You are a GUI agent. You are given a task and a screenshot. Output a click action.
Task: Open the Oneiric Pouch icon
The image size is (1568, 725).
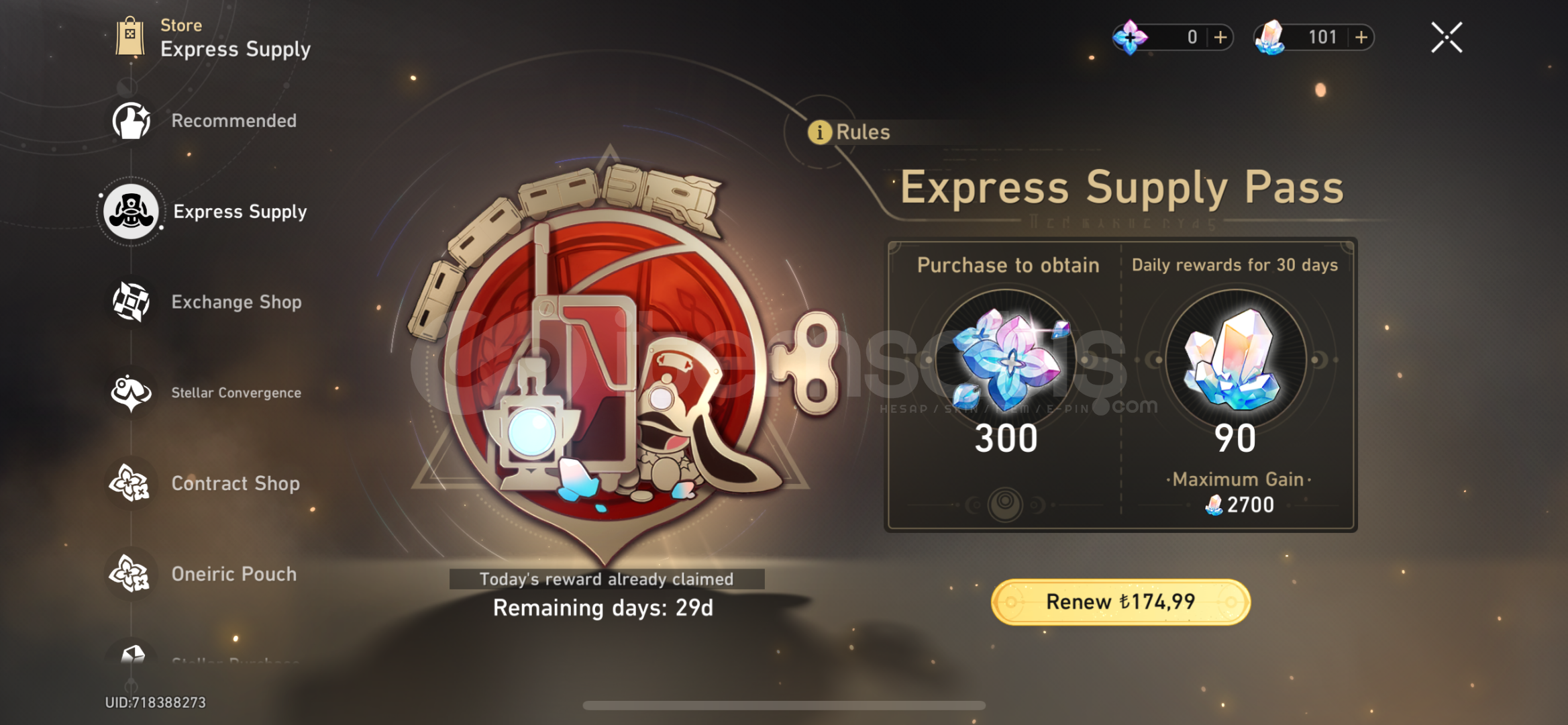point(131,574)
